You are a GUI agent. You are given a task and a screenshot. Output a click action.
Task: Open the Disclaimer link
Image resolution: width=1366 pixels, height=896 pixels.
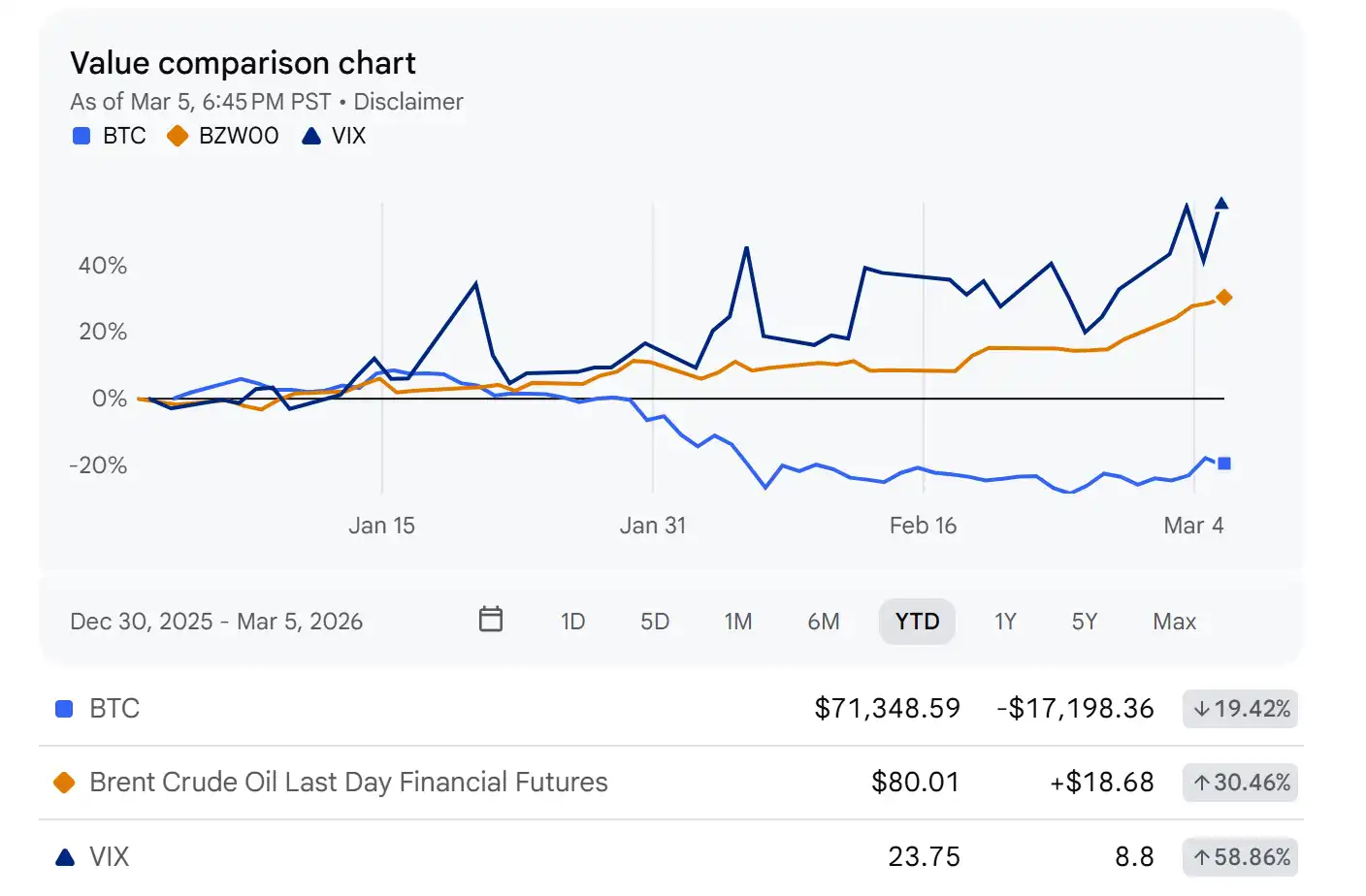pyautogui.click(x=408, y=101)
